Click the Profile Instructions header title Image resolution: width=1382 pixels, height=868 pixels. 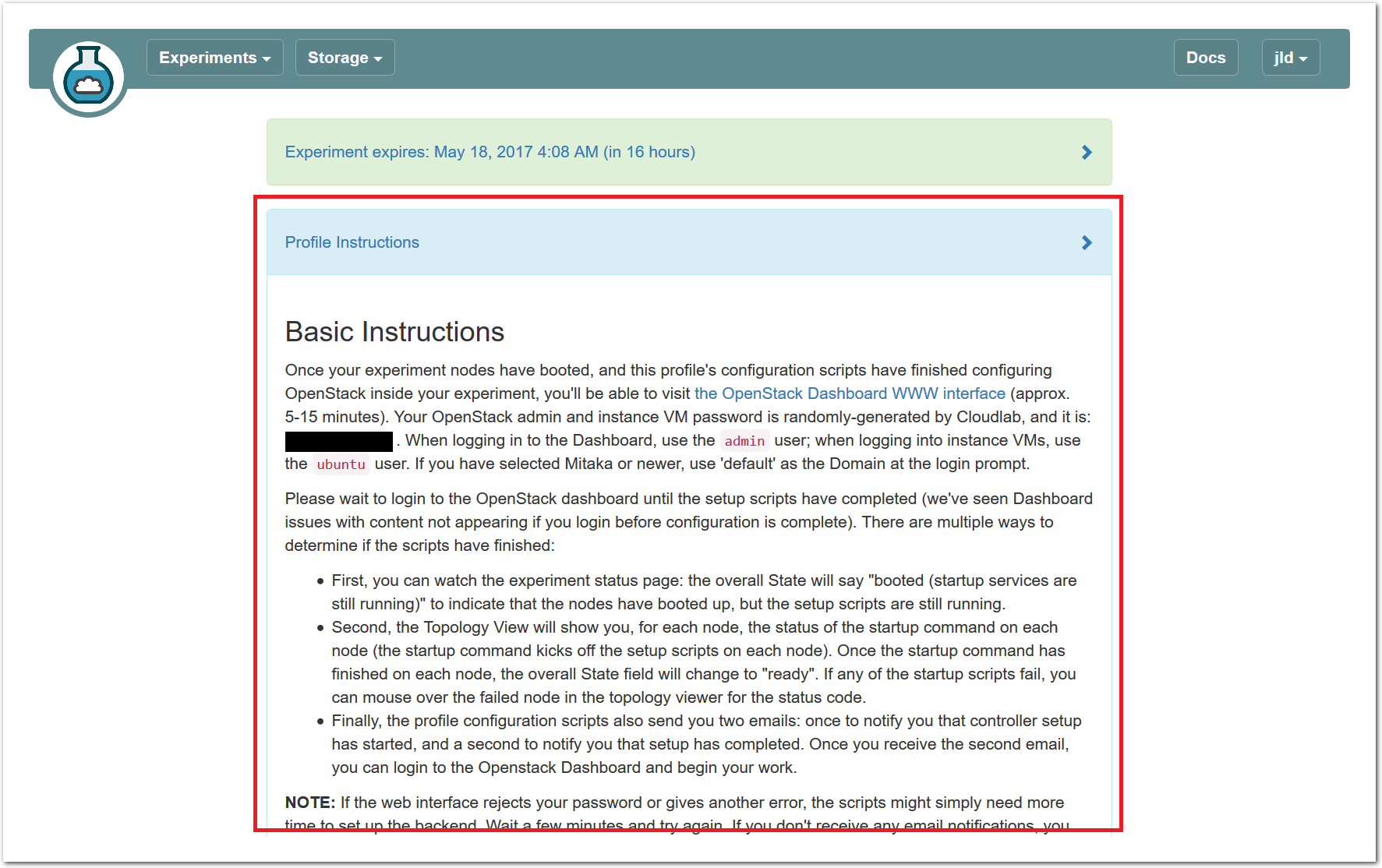click(352, 242)
